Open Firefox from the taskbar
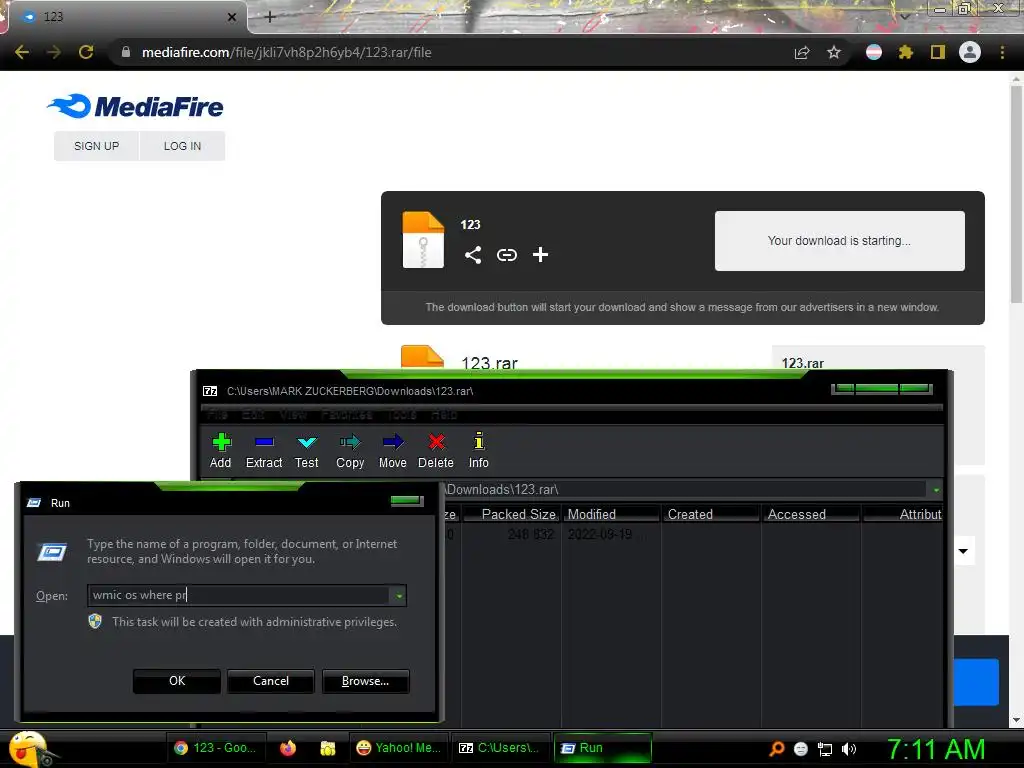This screenshot has height=768, width=1024. click(288, 748)
